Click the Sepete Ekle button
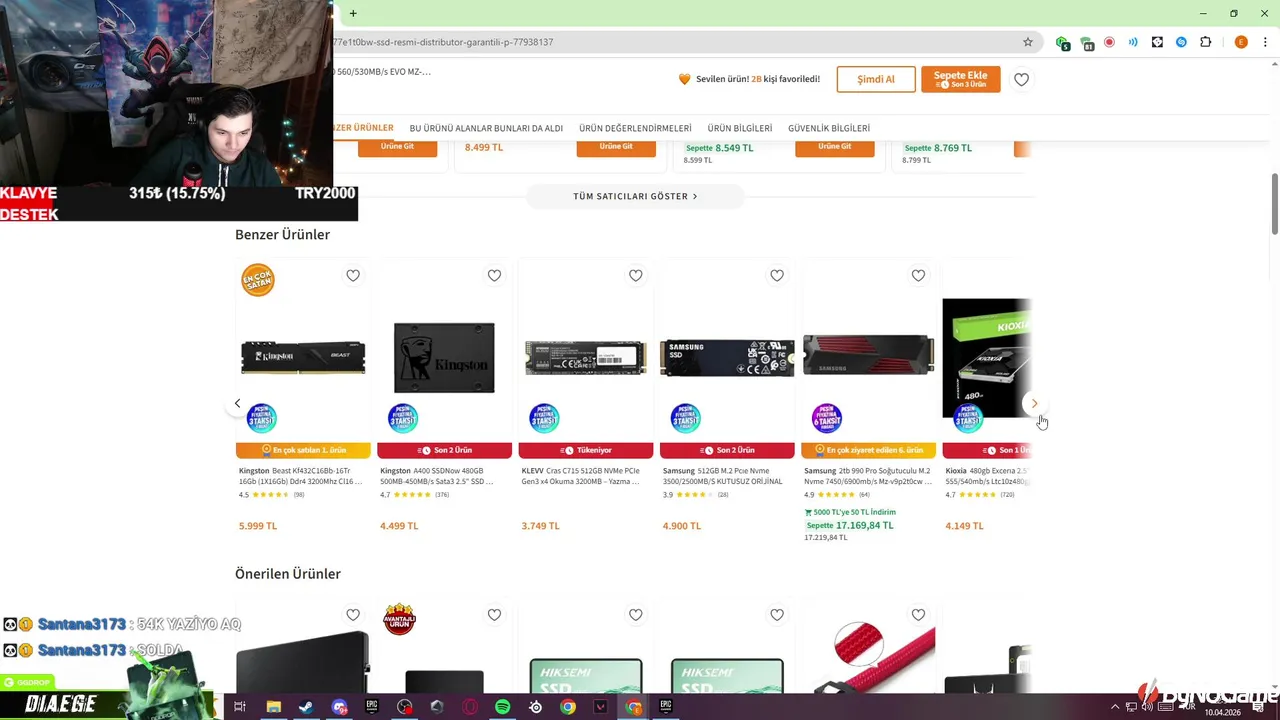1280x720 pixels. coord(961,79)
